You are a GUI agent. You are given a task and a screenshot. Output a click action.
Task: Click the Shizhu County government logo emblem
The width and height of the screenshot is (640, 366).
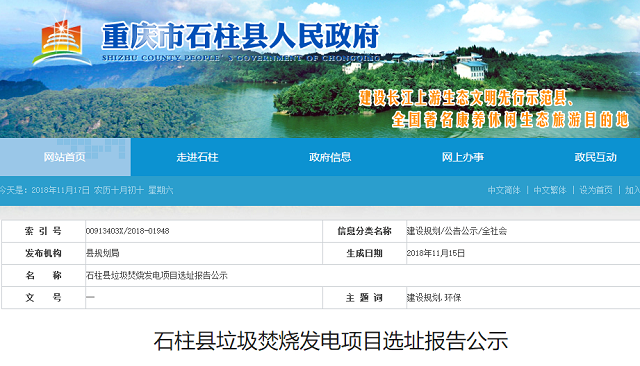61,43
